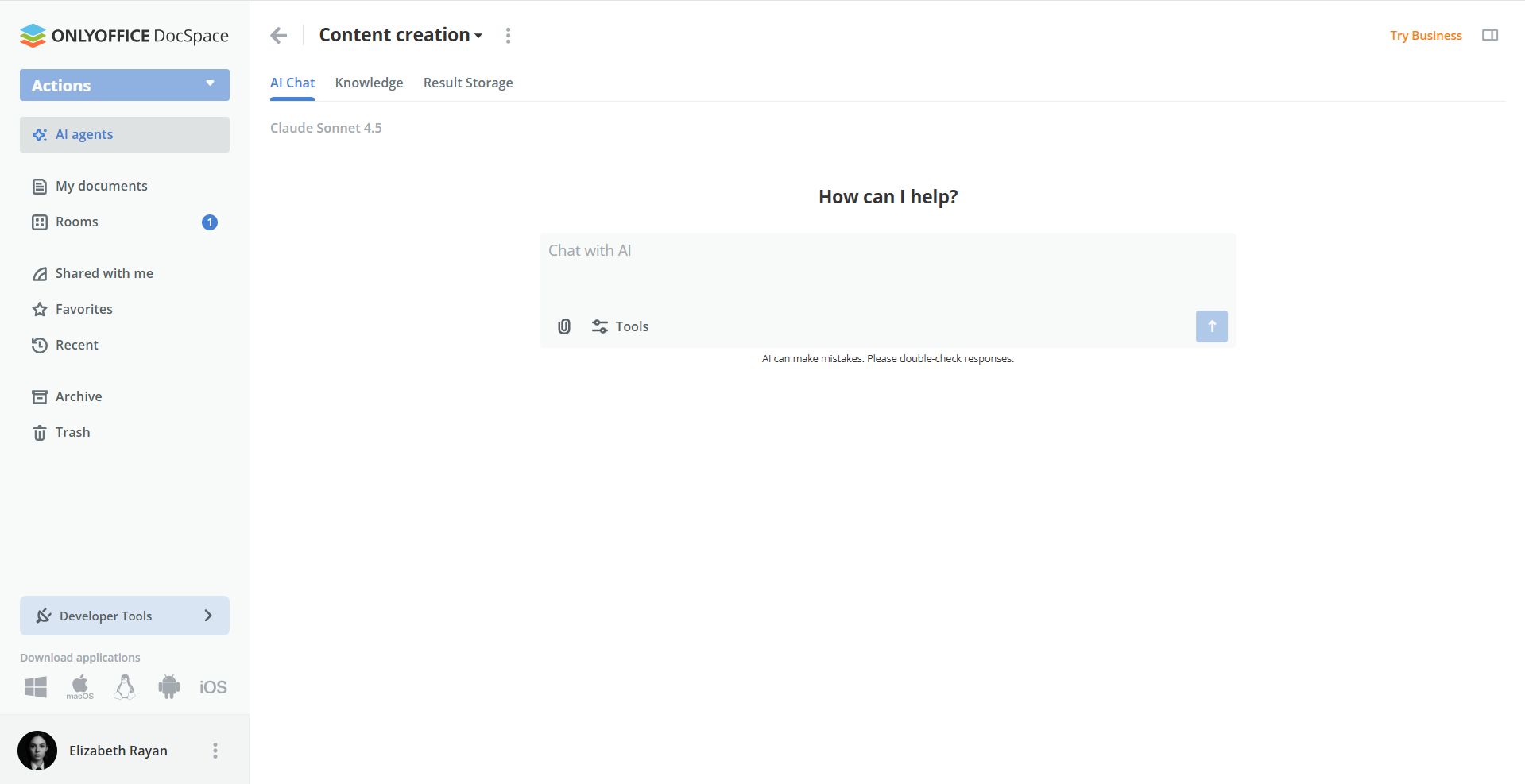The width and height of the screenshot is (1525, 784).
Task: Download the iOS application
Action: pyautogui.click(x=212, y=686)
